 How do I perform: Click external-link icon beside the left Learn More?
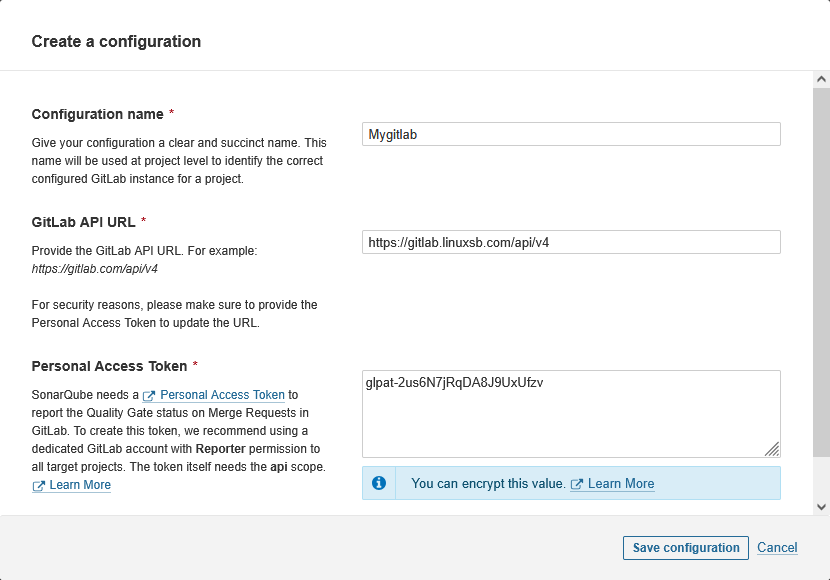39,486
